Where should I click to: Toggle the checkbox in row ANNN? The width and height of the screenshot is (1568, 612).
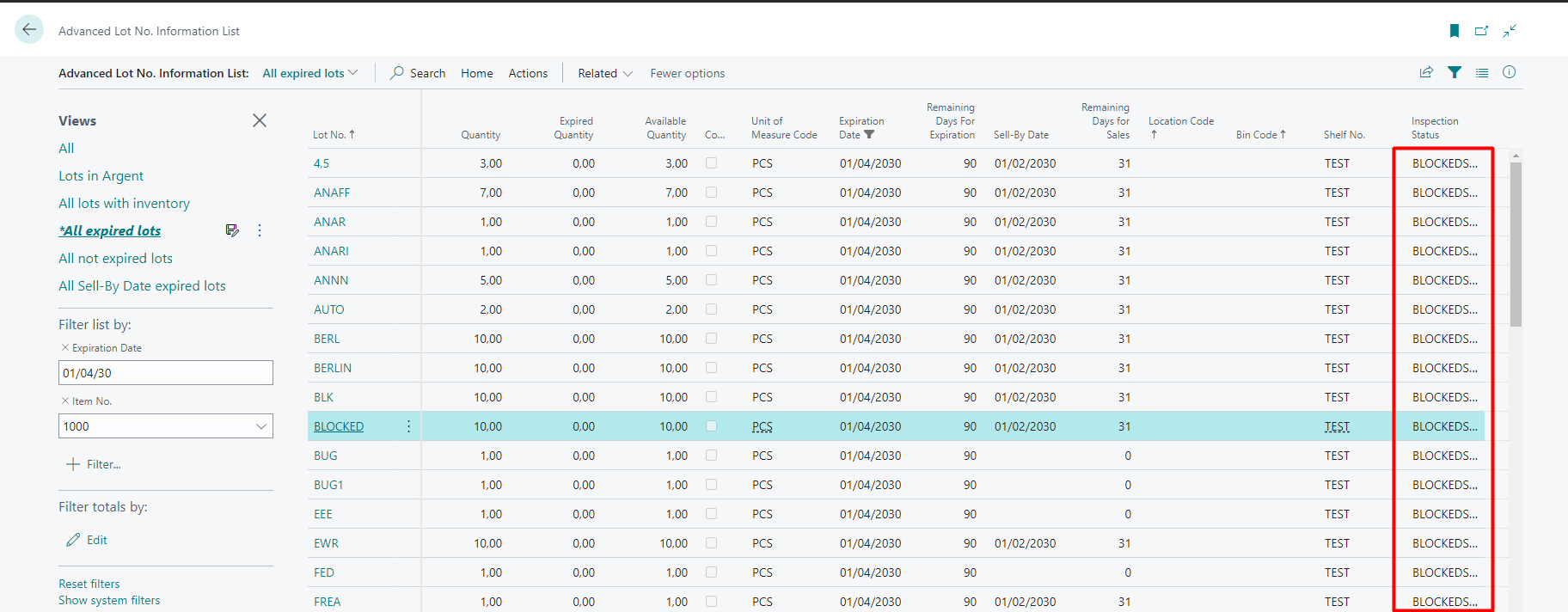pos(711,279)
